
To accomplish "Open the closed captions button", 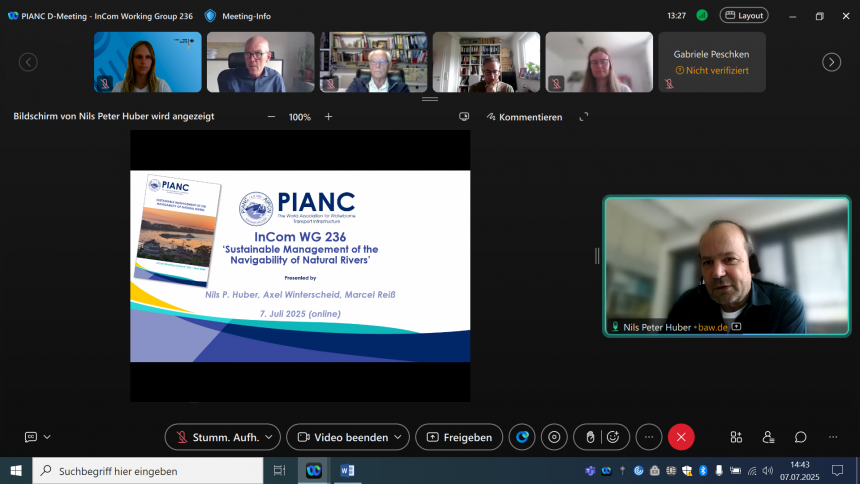I will [31, 437].
